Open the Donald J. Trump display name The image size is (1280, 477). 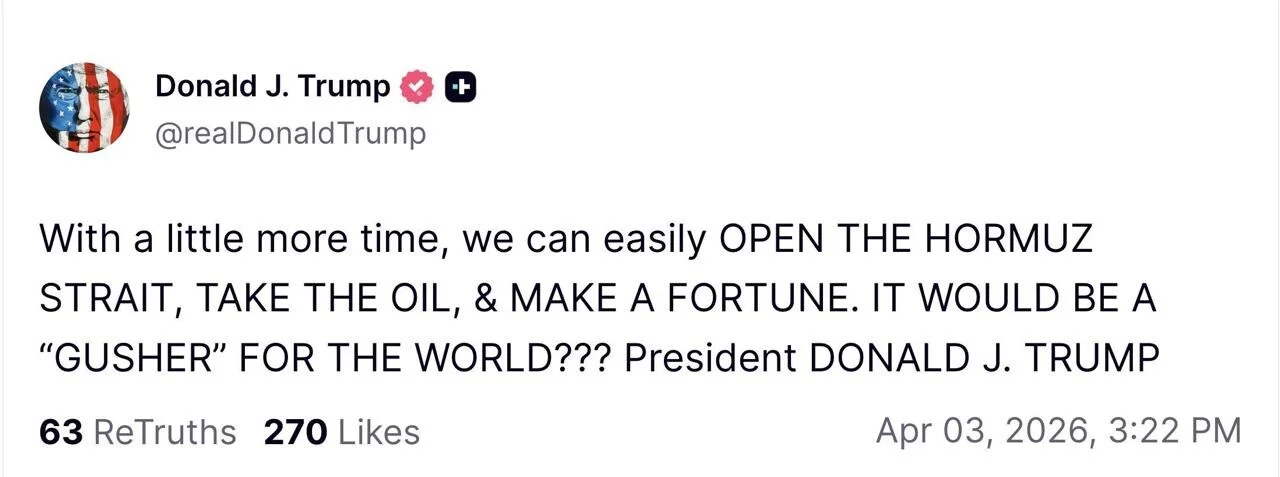point(273,87)
